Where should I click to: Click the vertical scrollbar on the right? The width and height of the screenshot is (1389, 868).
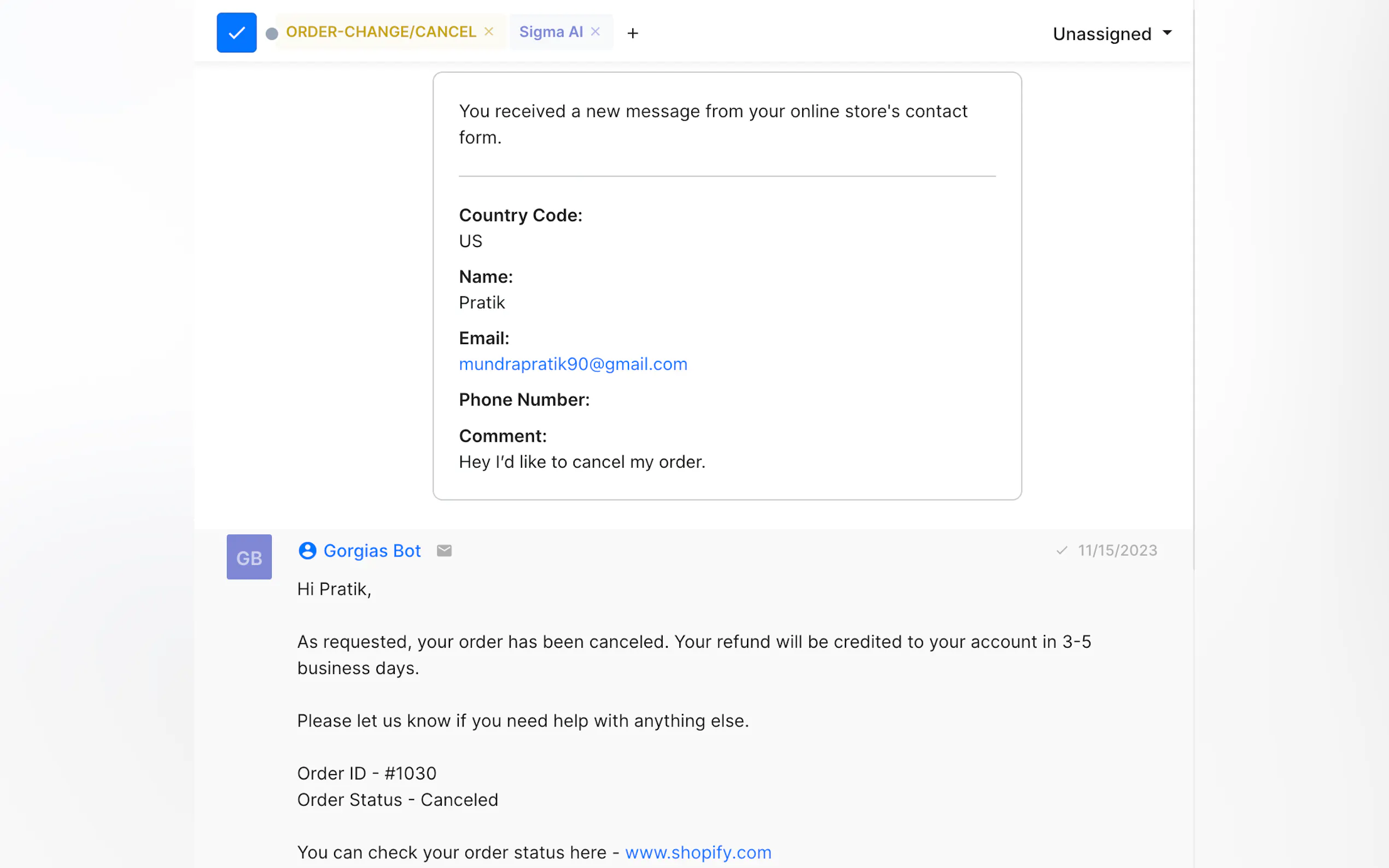(1194, 287)
